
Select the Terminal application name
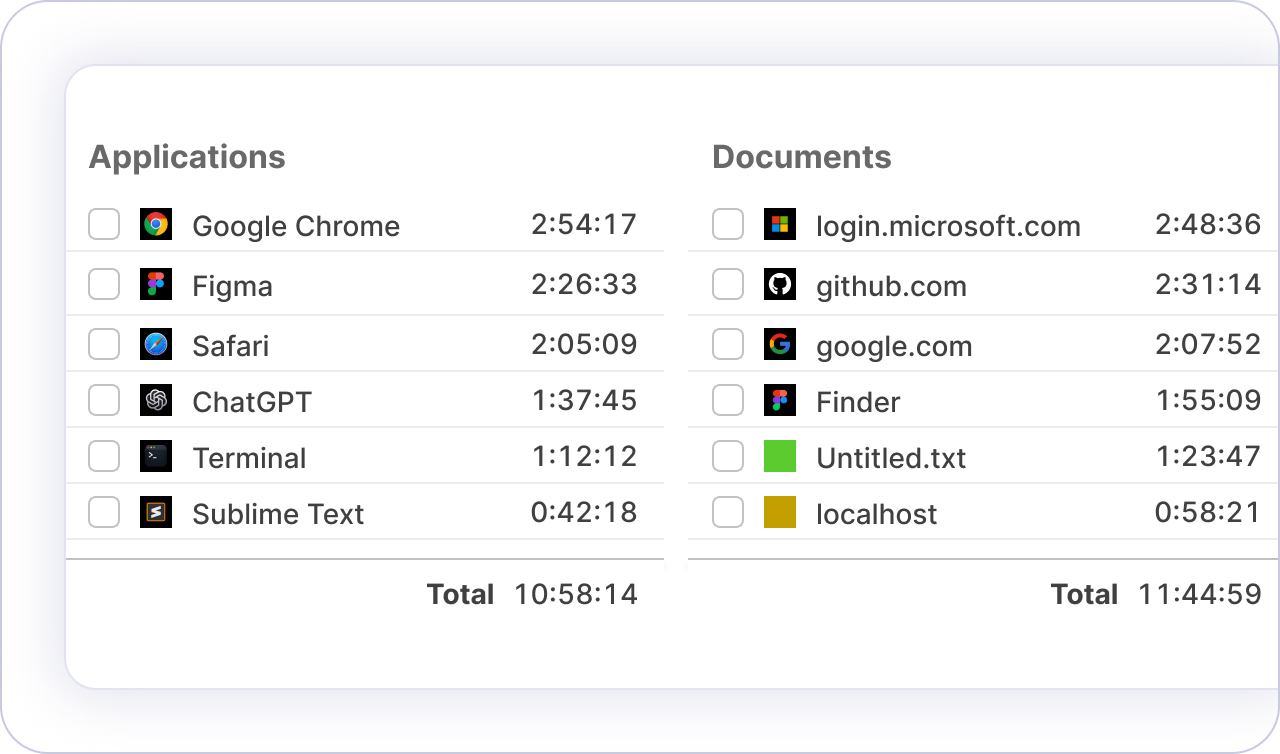pos(249,458)
